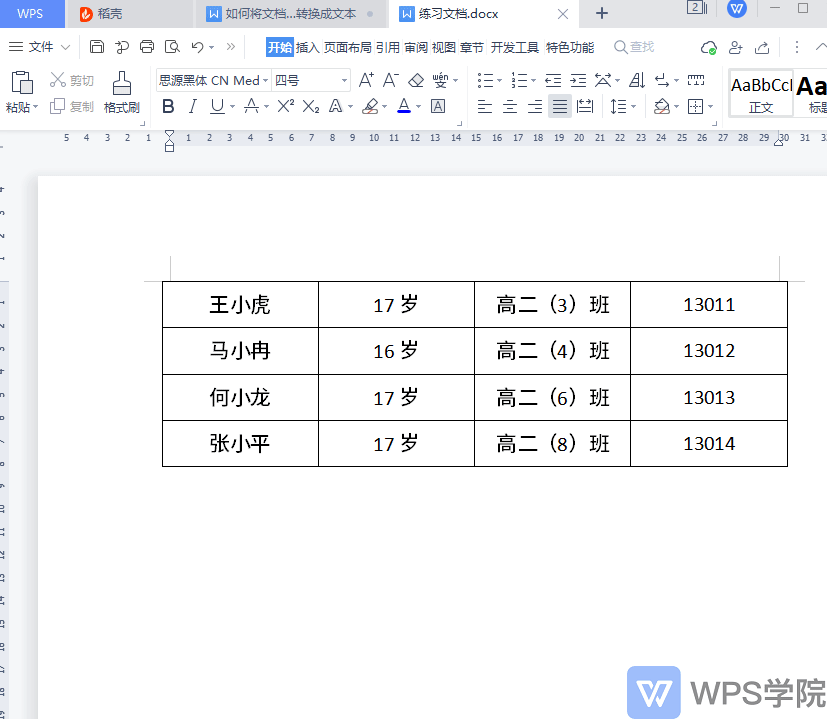Screen dimensions: 827x719
Task: Toggle the character border A icon
Action: 438,107
